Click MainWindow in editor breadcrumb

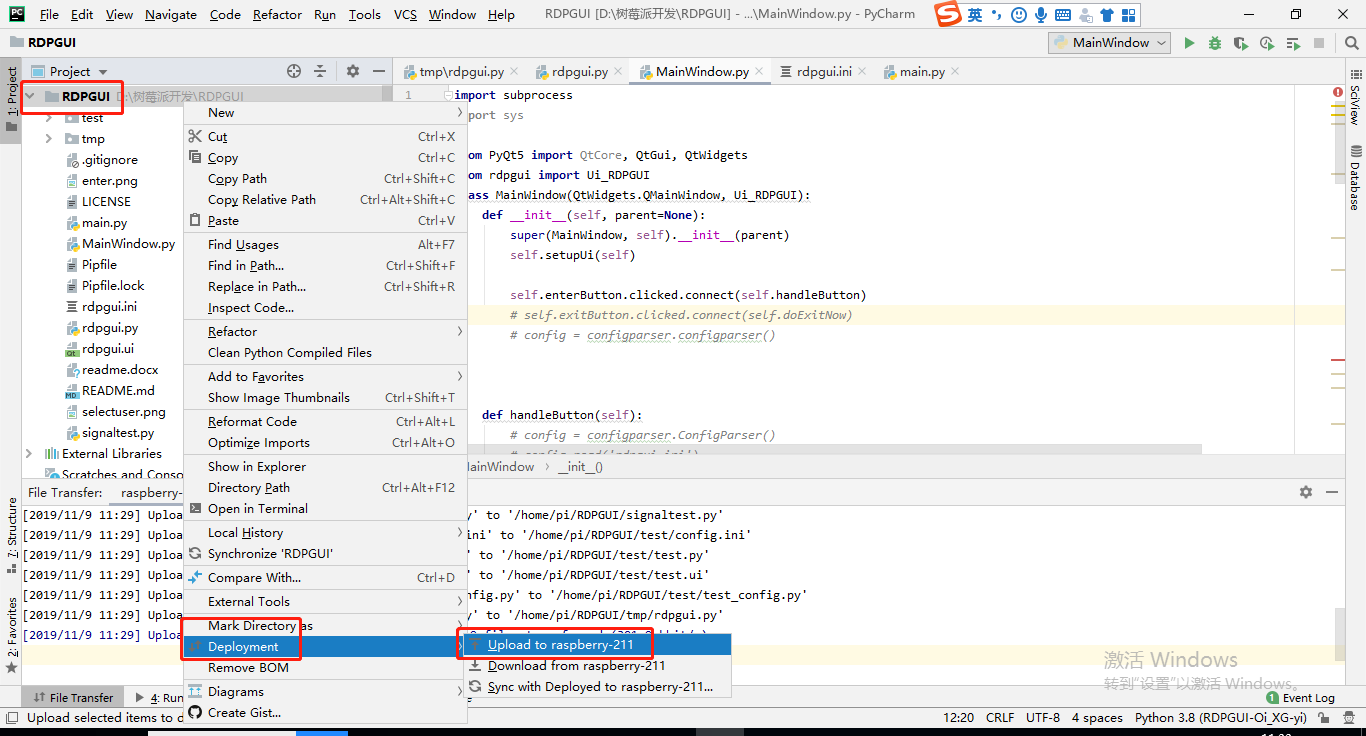[x=500, y=466]
